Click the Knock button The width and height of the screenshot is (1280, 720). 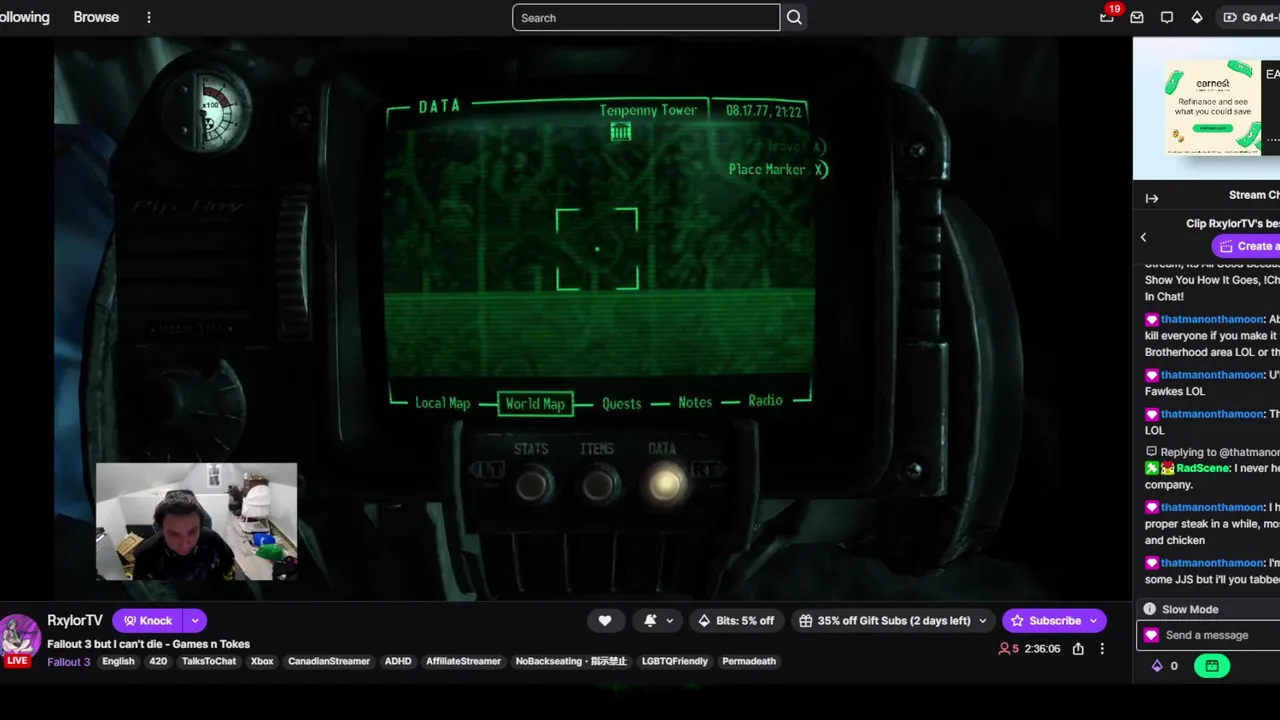[x=148, y=621]
